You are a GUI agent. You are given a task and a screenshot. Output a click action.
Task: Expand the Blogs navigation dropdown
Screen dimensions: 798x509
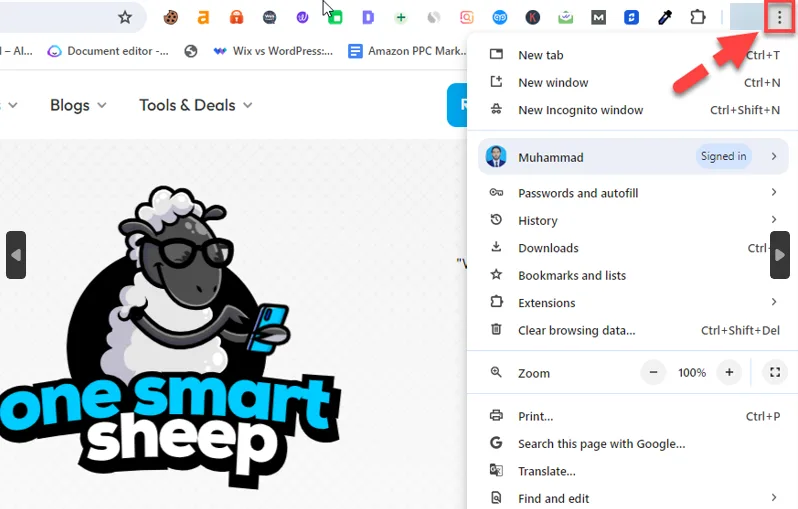78,105
